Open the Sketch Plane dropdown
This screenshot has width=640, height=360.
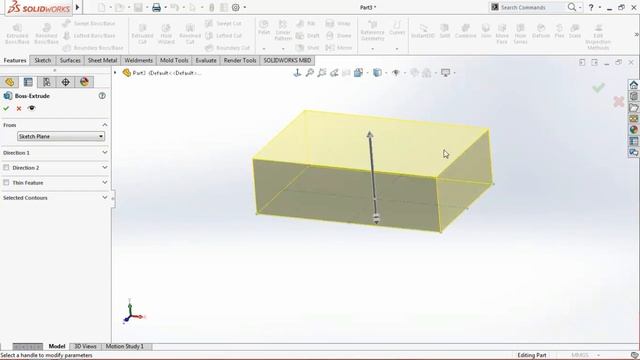[x=60, y=136]
